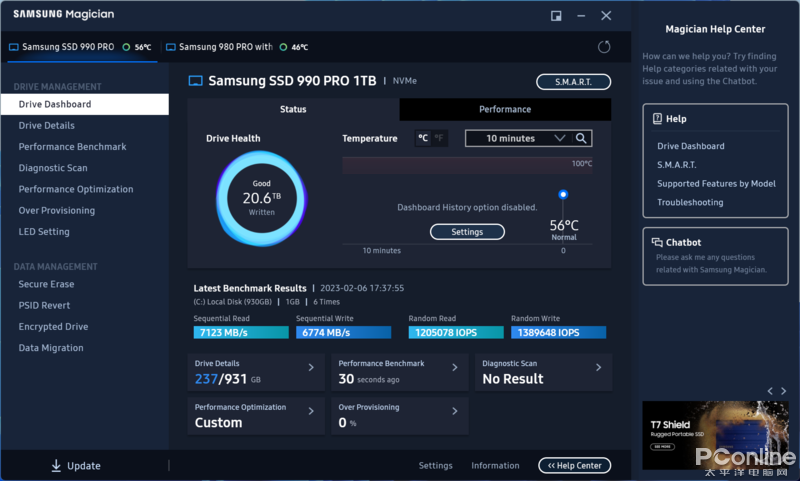Open the Chatbot panel
Image resolution: width=800 pixels, height=481 pixels.
715,257
